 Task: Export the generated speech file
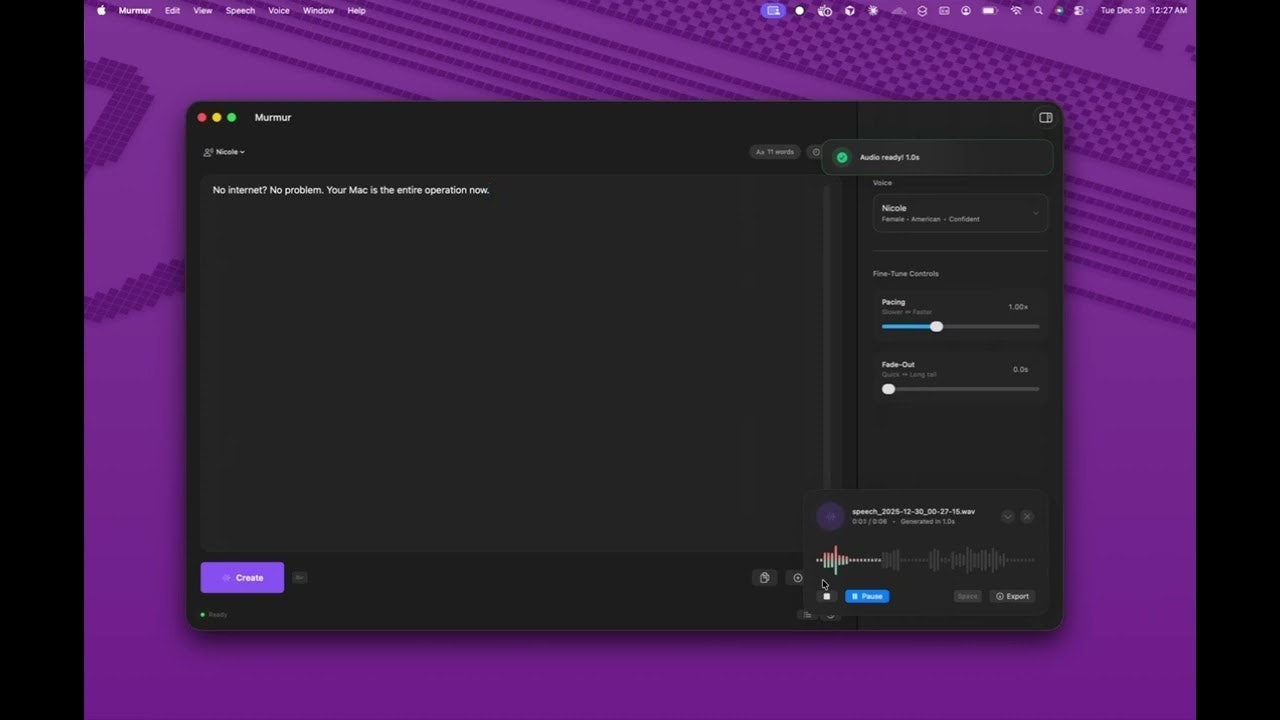(x=1012, y=596)
